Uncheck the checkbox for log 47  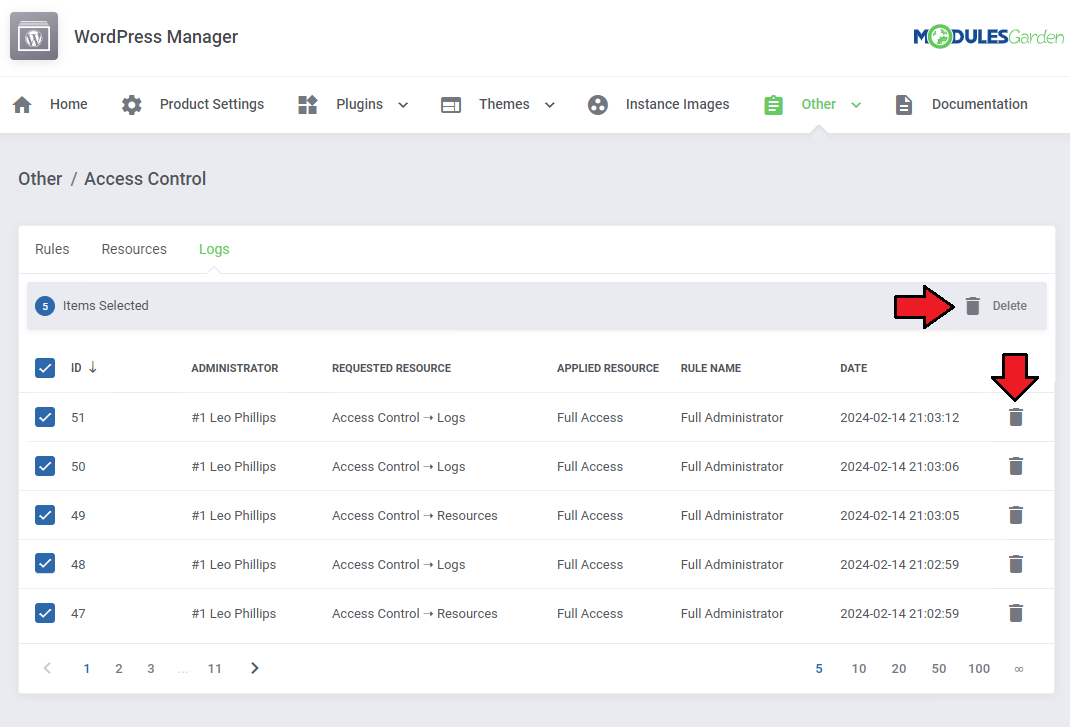[45, 614]
